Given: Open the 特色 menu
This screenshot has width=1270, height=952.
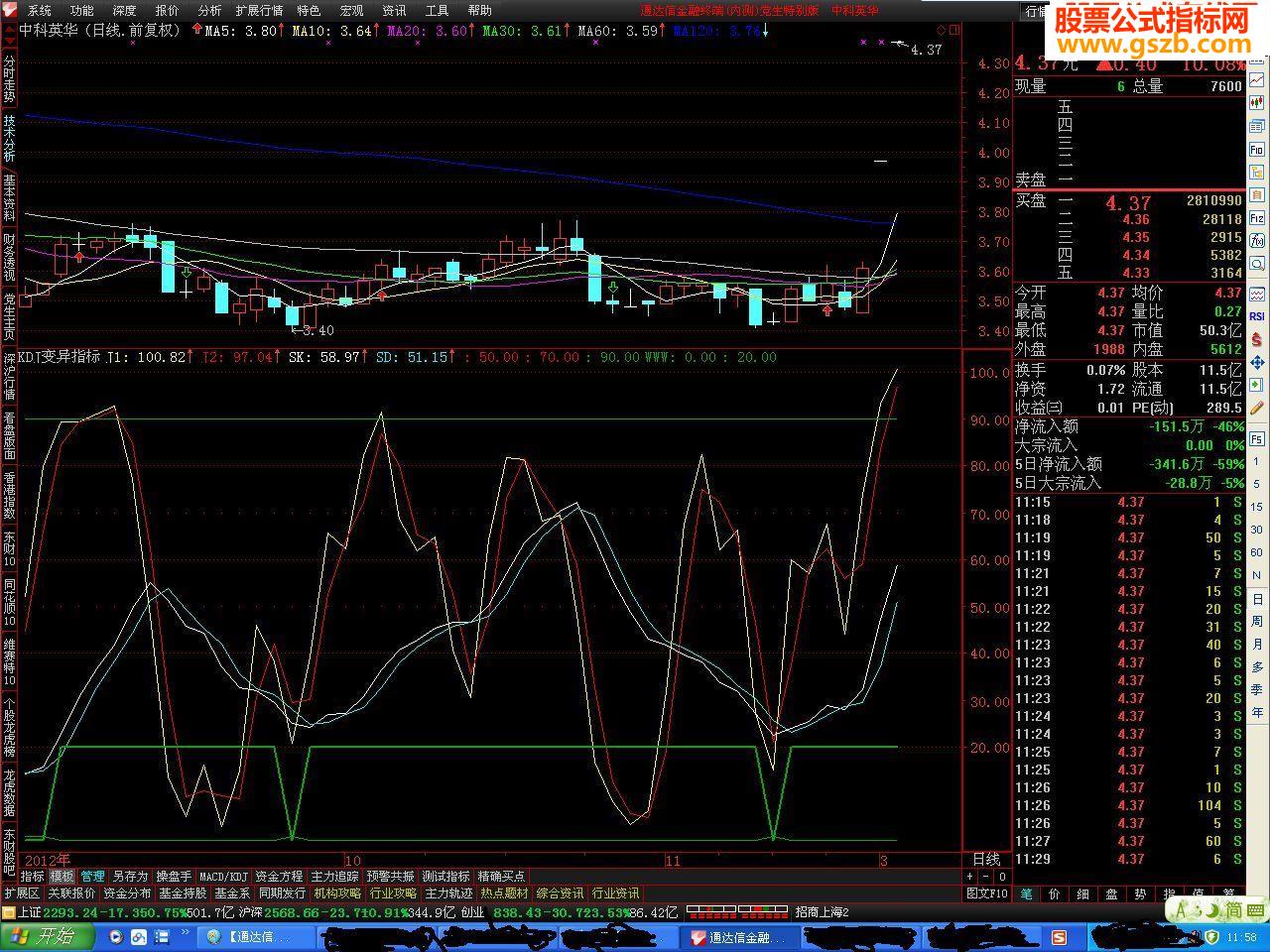Looking at the screenshot, I should 309,10.
